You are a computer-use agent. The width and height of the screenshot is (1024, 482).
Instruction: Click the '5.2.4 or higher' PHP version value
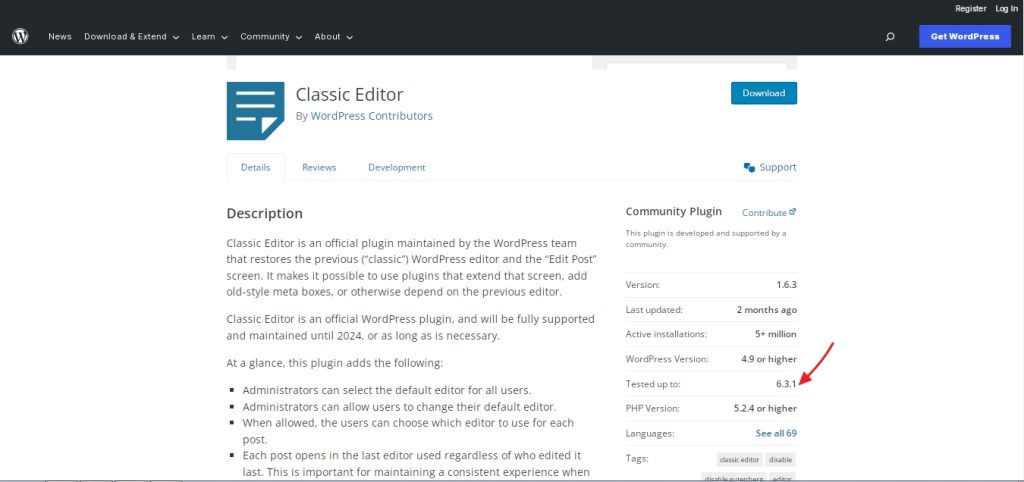pos(765,408)
